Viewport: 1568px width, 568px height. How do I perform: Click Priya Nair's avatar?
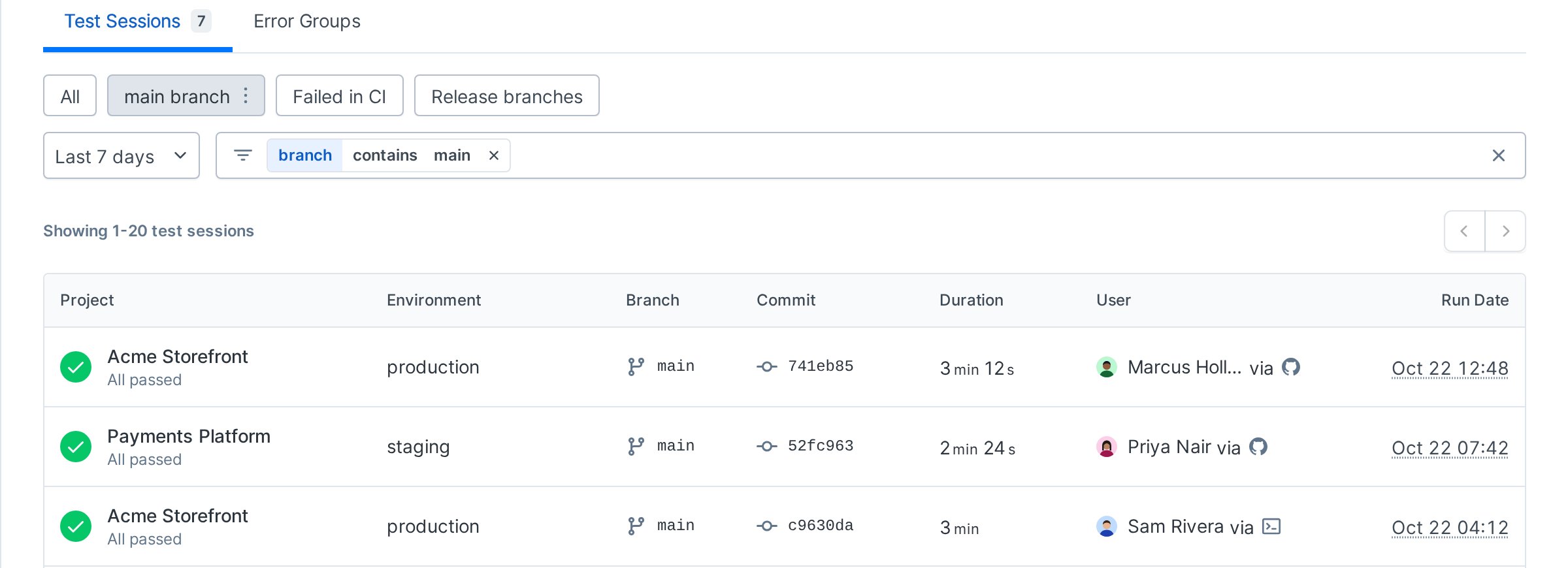tap(1107, 447)
